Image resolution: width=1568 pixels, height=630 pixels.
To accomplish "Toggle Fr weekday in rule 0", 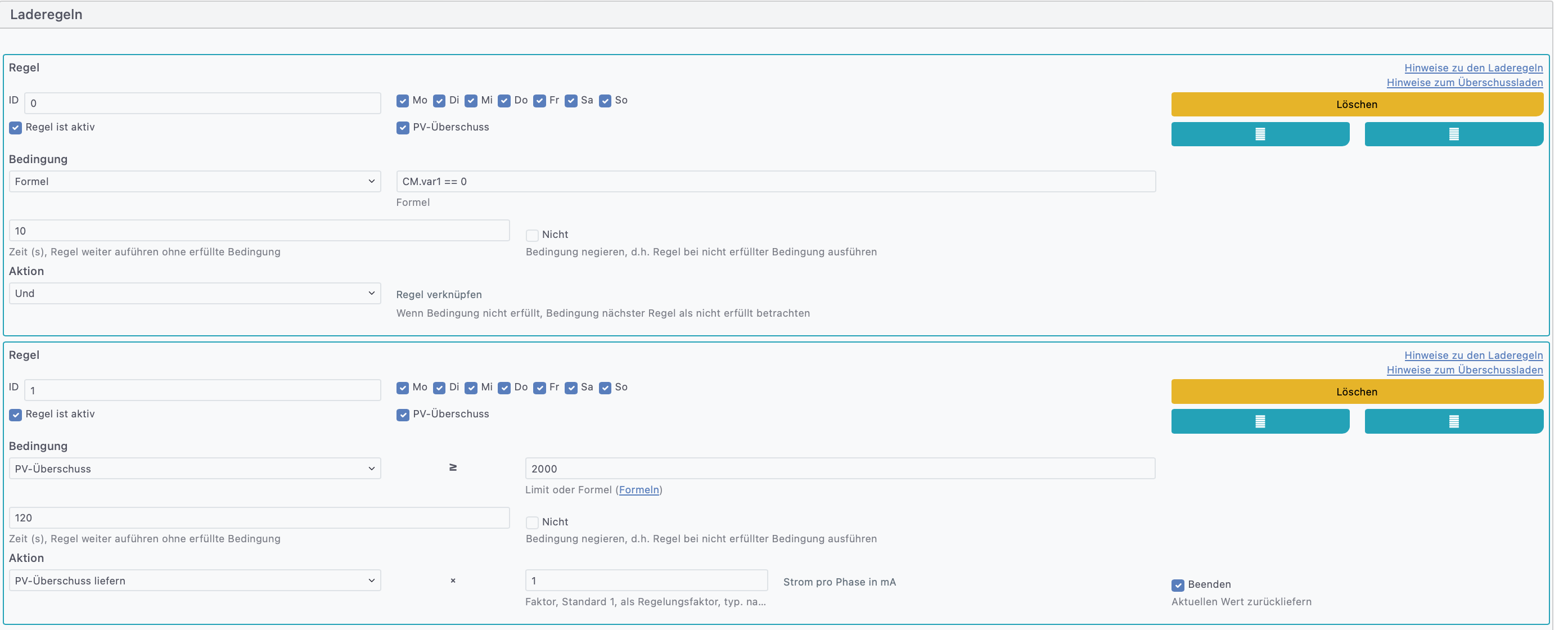I will point(539,101).
